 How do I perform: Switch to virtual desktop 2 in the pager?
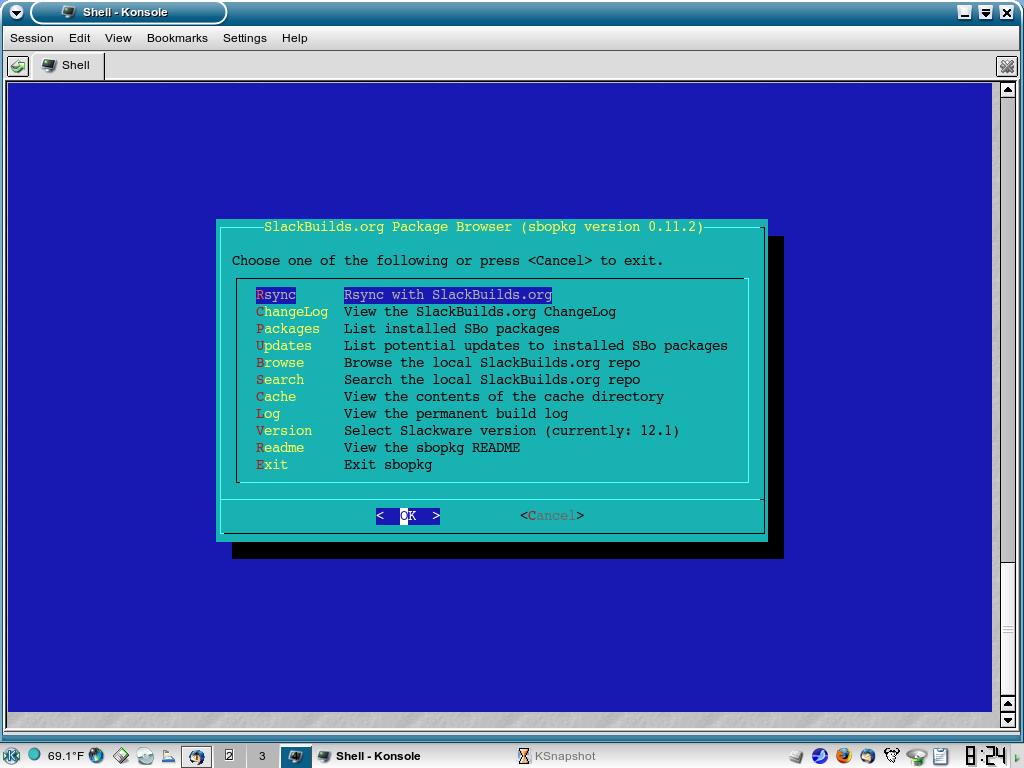coord(229,756)
